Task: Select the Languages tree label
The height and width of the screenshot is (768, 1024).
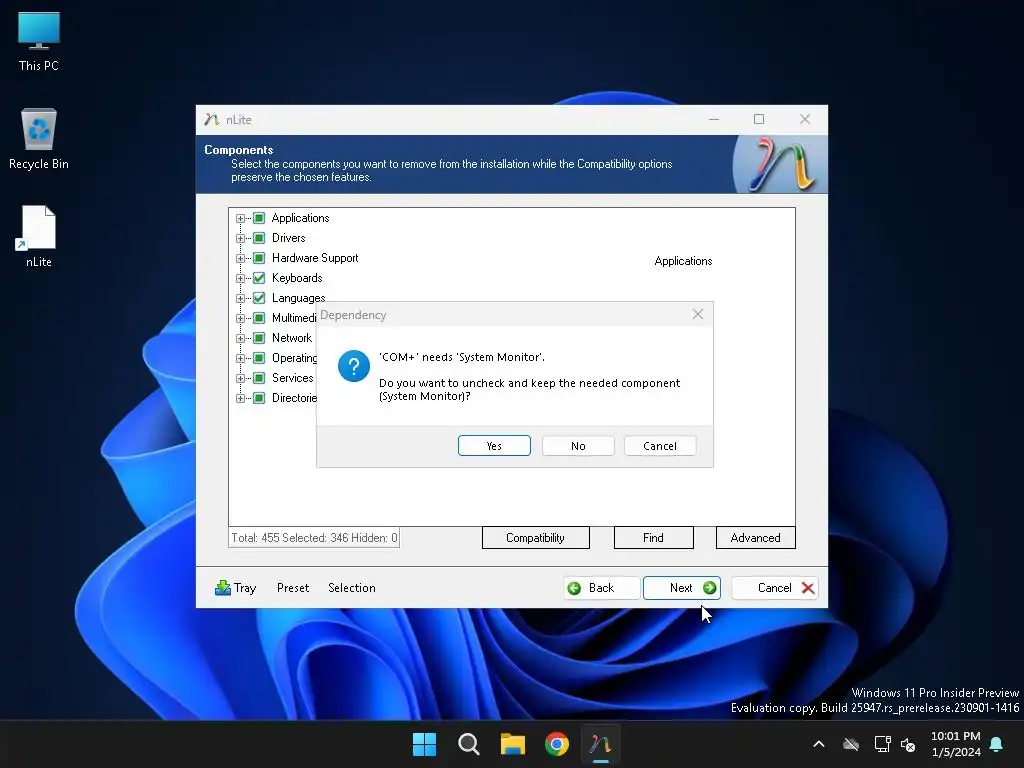Action: 298,298
